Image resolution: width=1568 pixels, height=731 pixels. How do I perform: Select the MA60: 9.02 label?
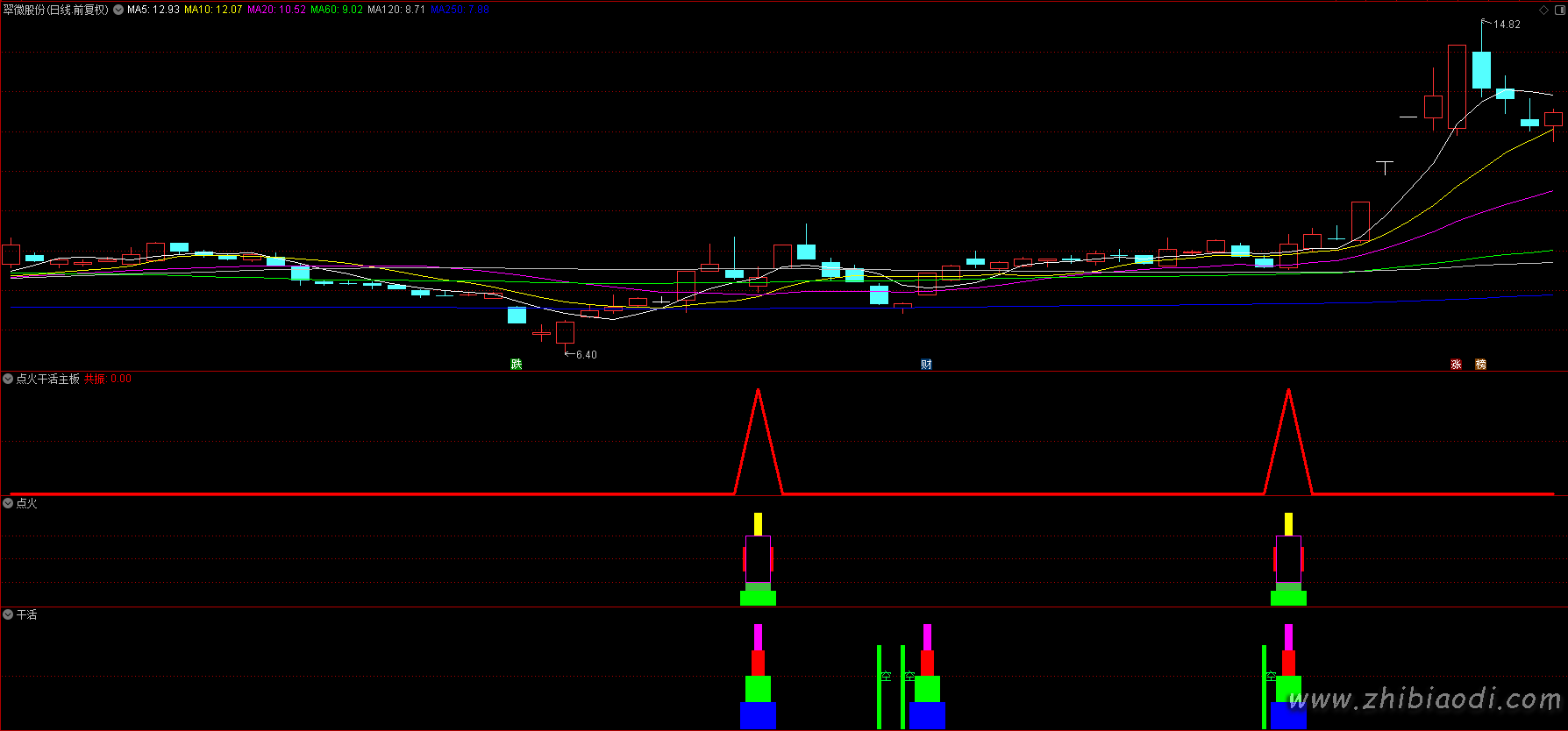pos(337,10)
